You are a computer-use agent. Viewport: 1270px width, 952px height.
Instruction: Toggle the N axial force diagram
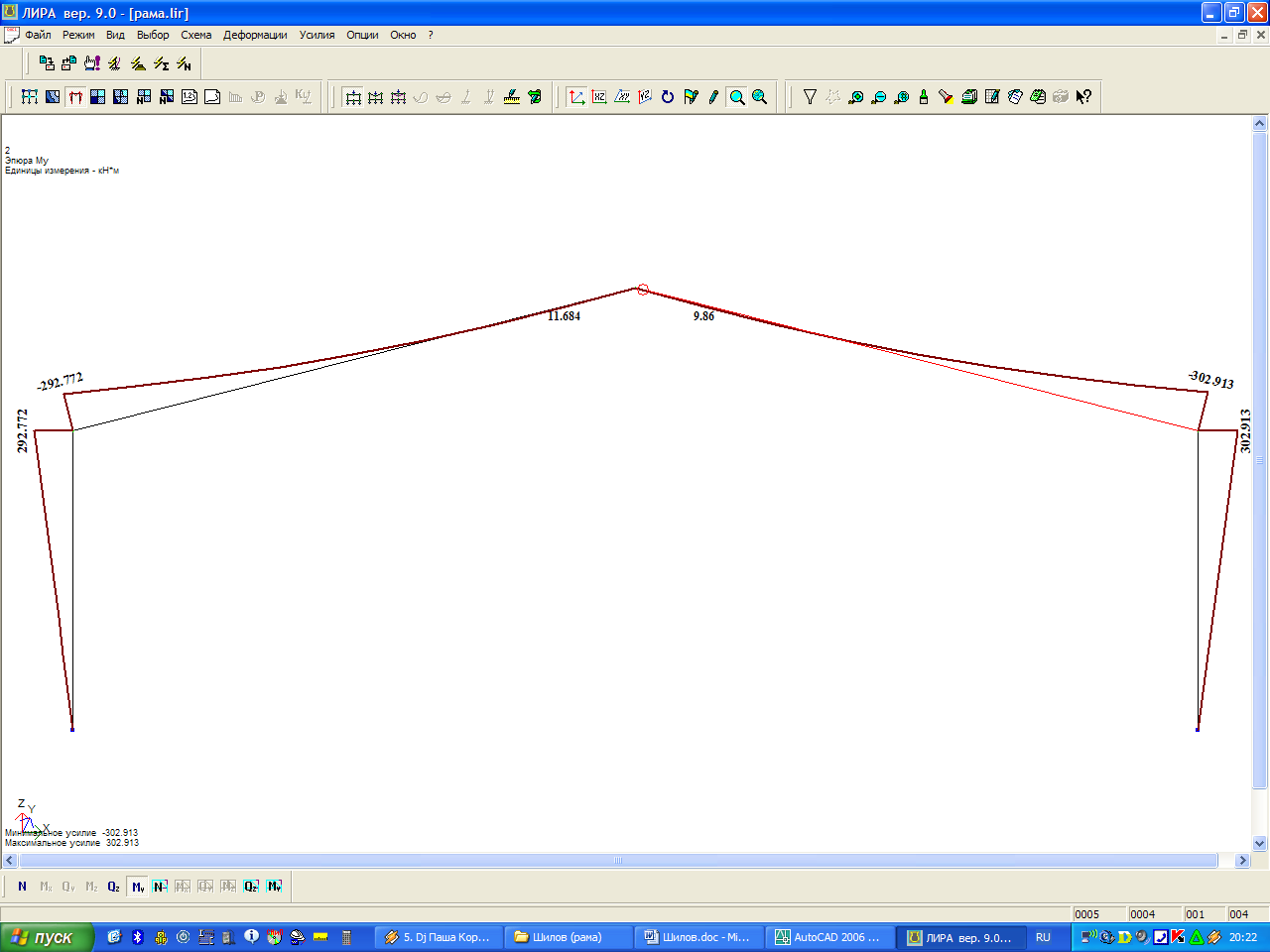point(22,887)
